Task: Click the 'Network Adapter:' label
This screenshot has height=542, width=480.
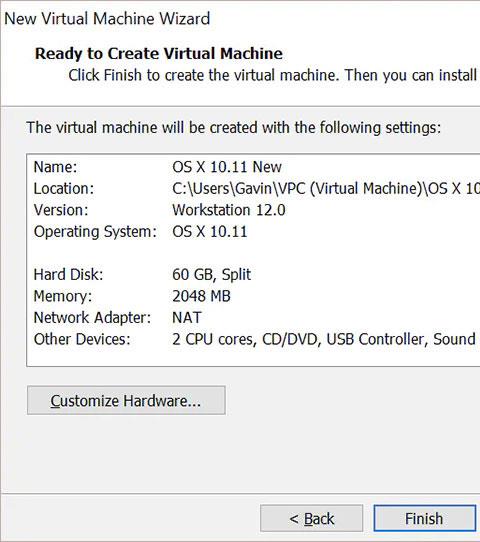Action: click(92, 318)
